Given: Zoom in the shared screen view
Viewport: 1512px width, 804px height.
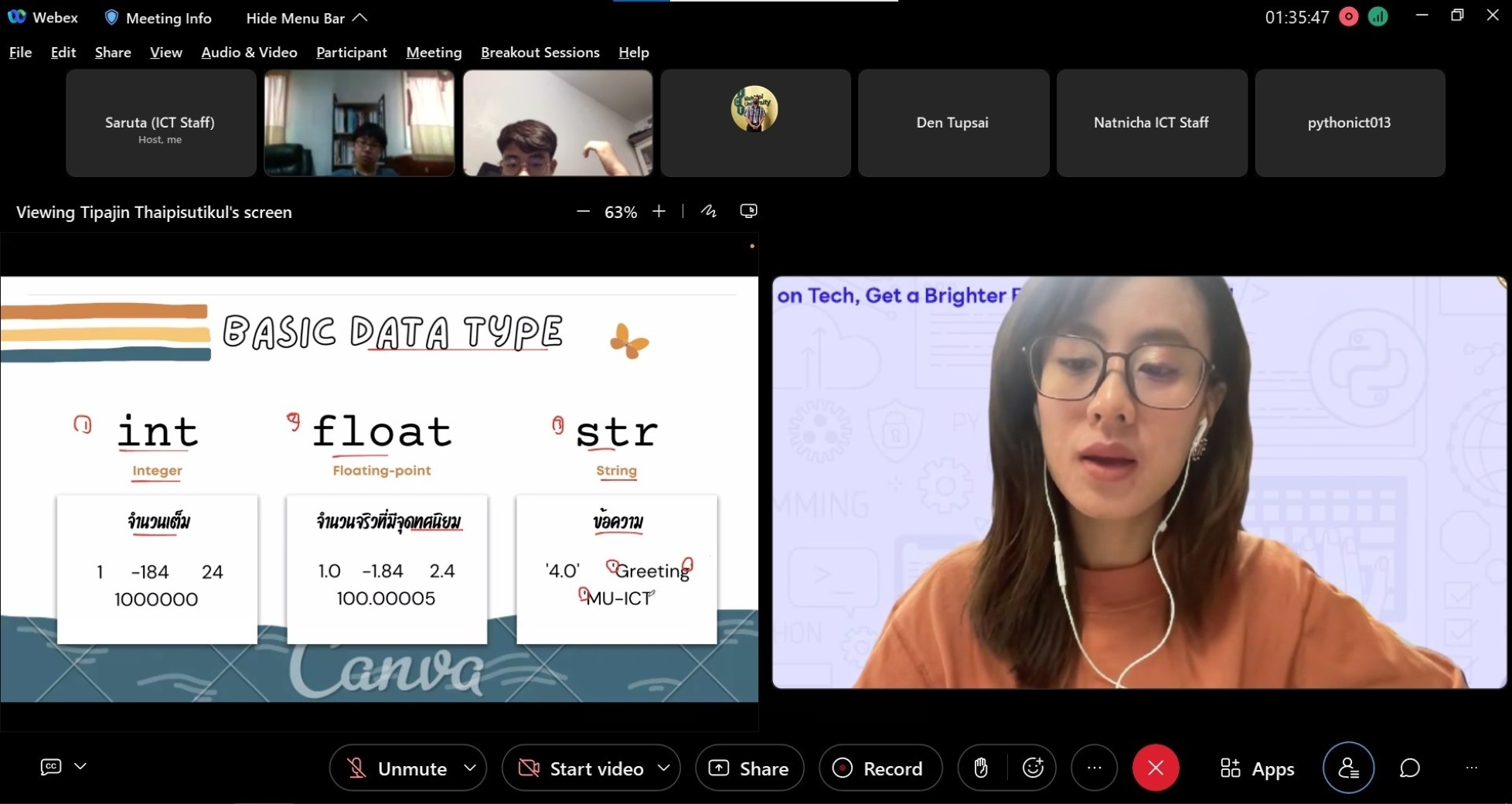Looking at the screenshot, I should click(659, 211).
